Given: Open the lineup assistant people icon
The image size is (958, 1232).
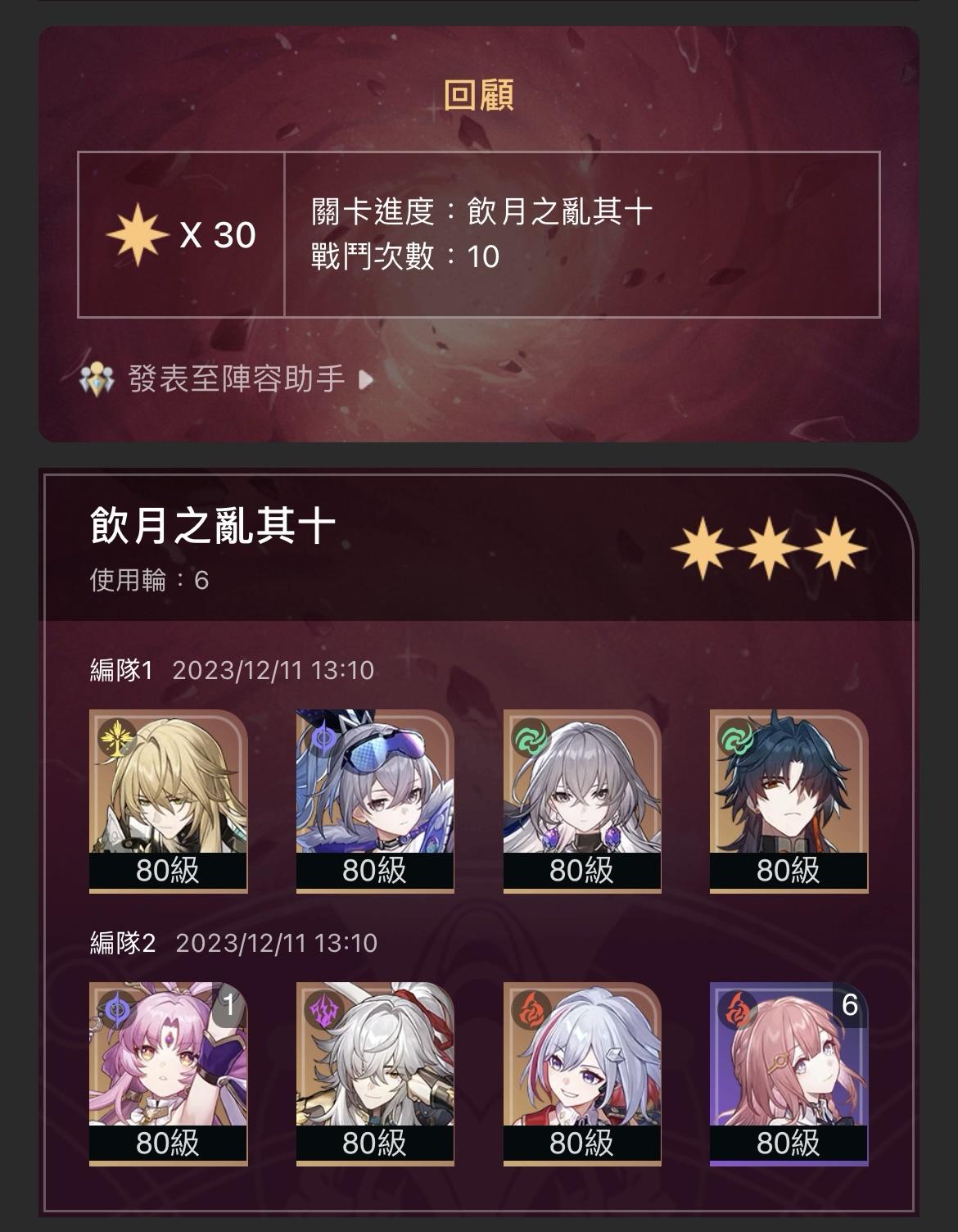Looking at the screenshot, I should [x=97, y=379].
